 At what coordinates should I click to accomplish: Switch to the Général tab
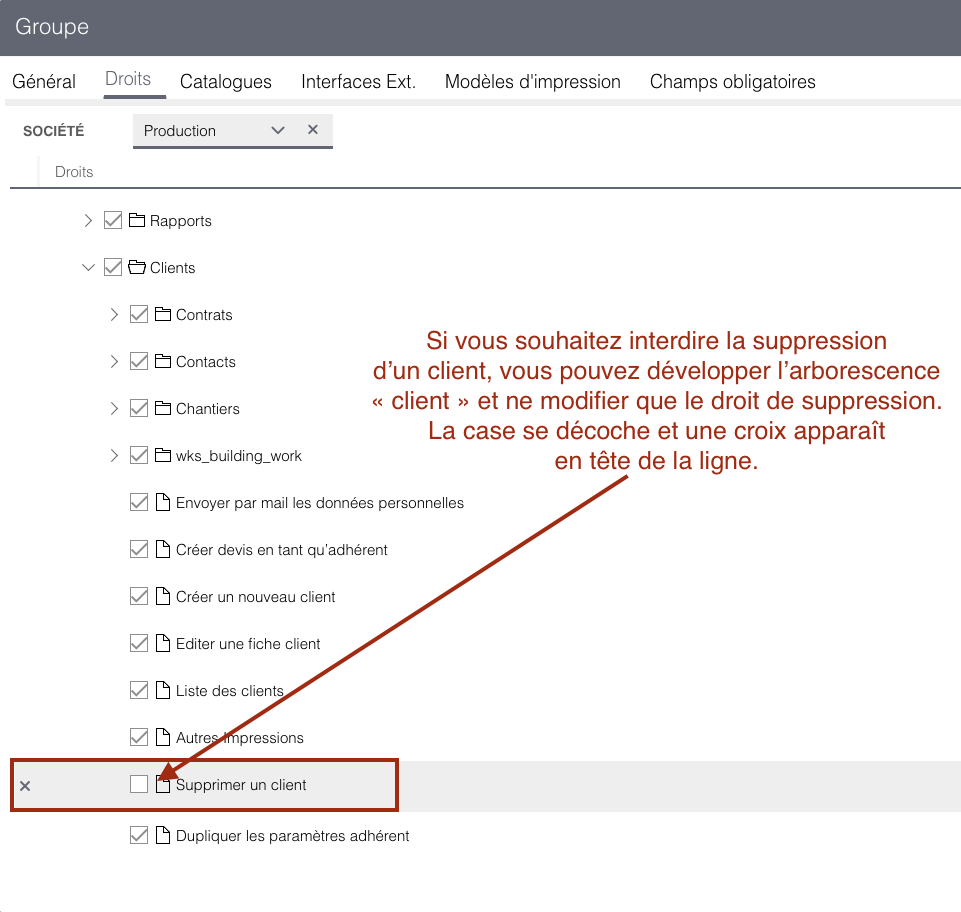pyautogui.click(x=44, y=82)
